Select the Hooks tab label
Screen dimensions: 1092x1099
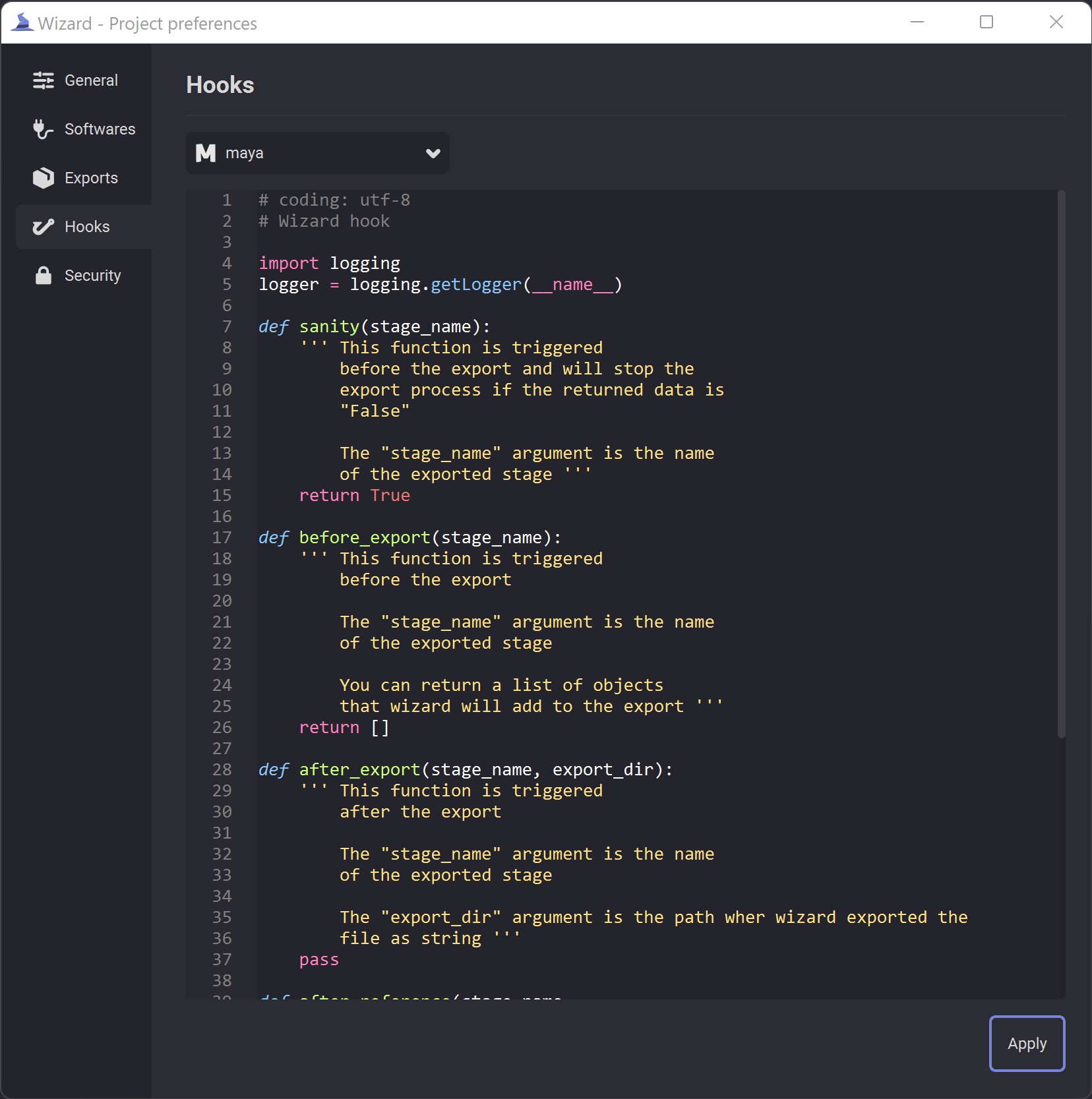click(87, 227)
